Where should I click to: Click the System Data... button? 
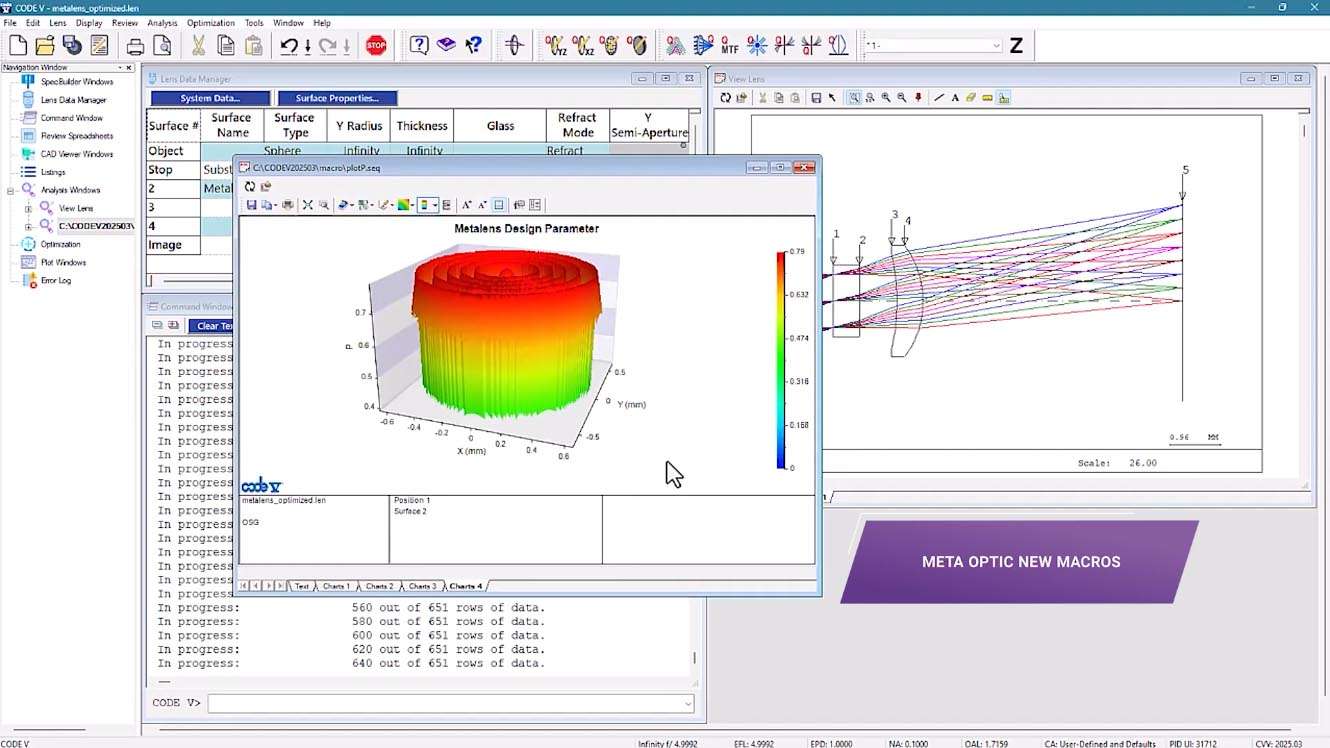coord(210,98)
